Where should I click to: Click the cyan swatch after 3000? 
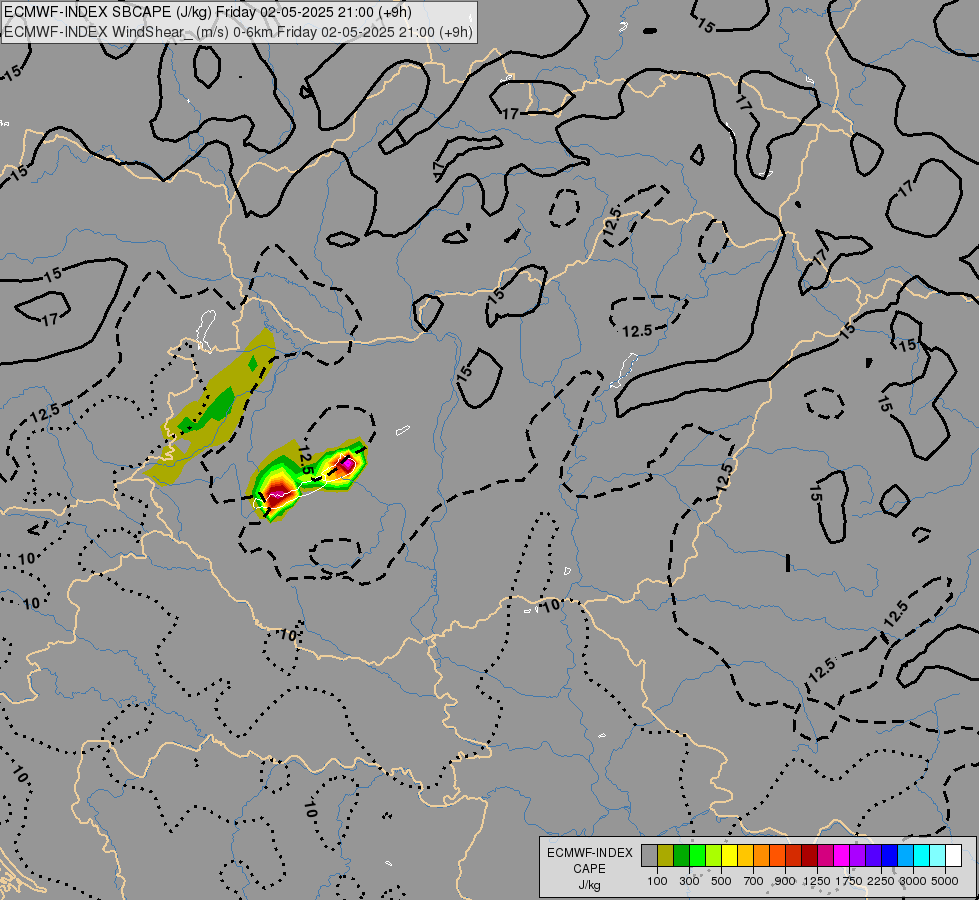click(922, 856)
